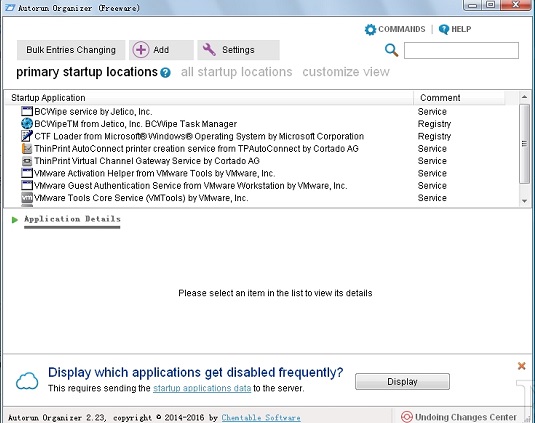
Task: Select the BCWipeTM Task Manager globe icon
Action: click(x=27, y=123)
